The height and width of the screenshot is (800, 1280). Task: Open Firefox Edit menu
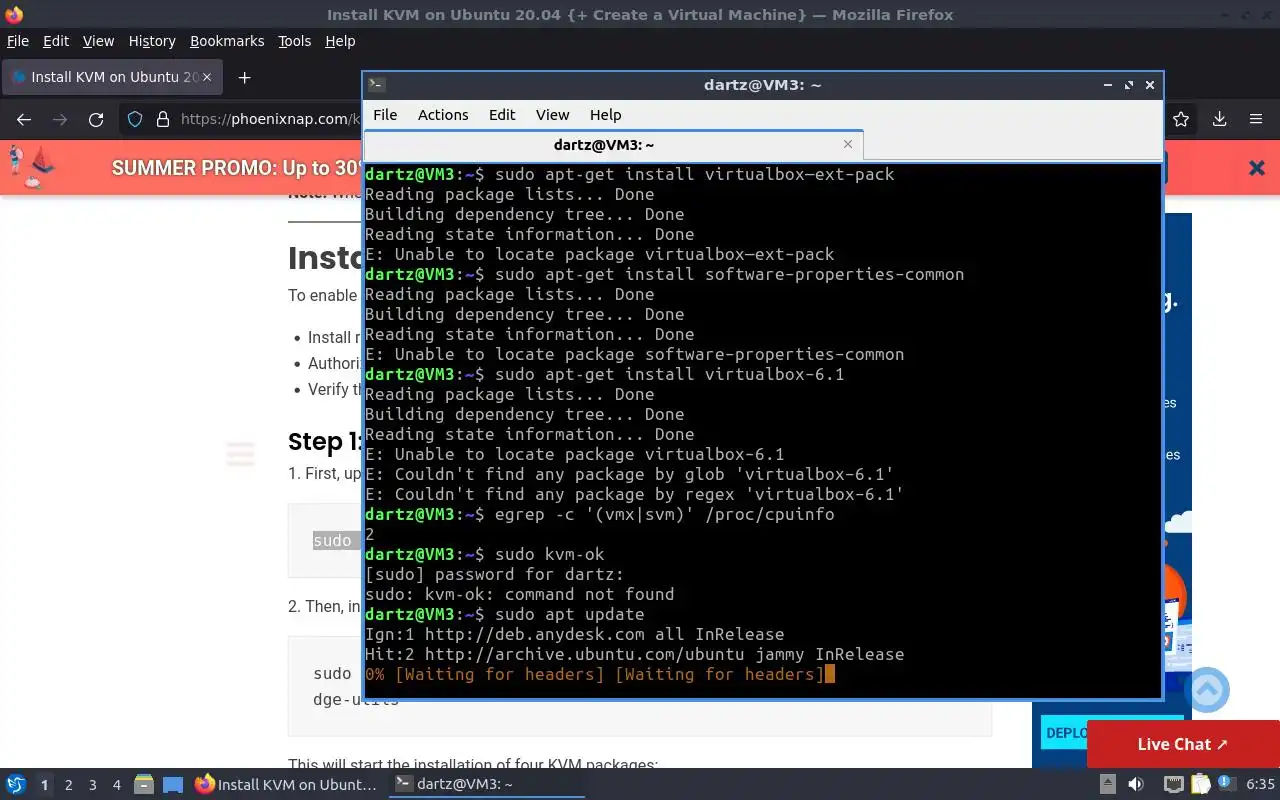56,41
